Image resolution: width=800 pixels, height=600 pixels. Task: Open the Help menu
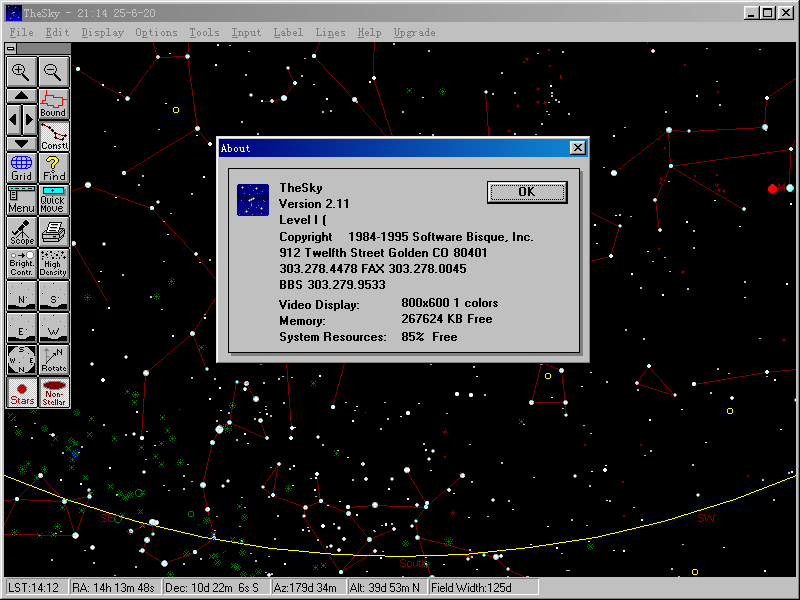[369, 33]
